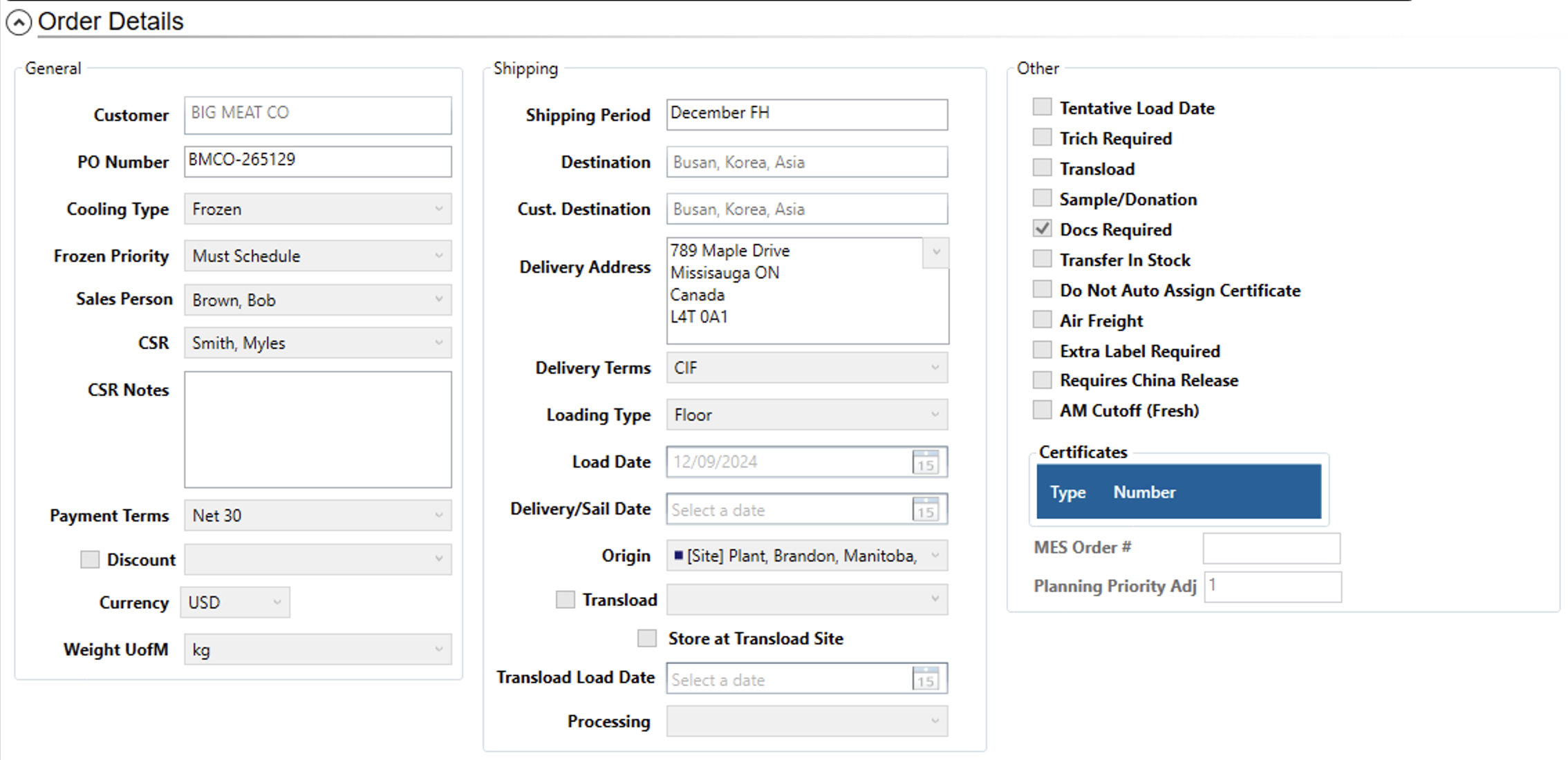Click into the CSR Notes text area
Screen dimensions: 1568x760
point(317,429)
